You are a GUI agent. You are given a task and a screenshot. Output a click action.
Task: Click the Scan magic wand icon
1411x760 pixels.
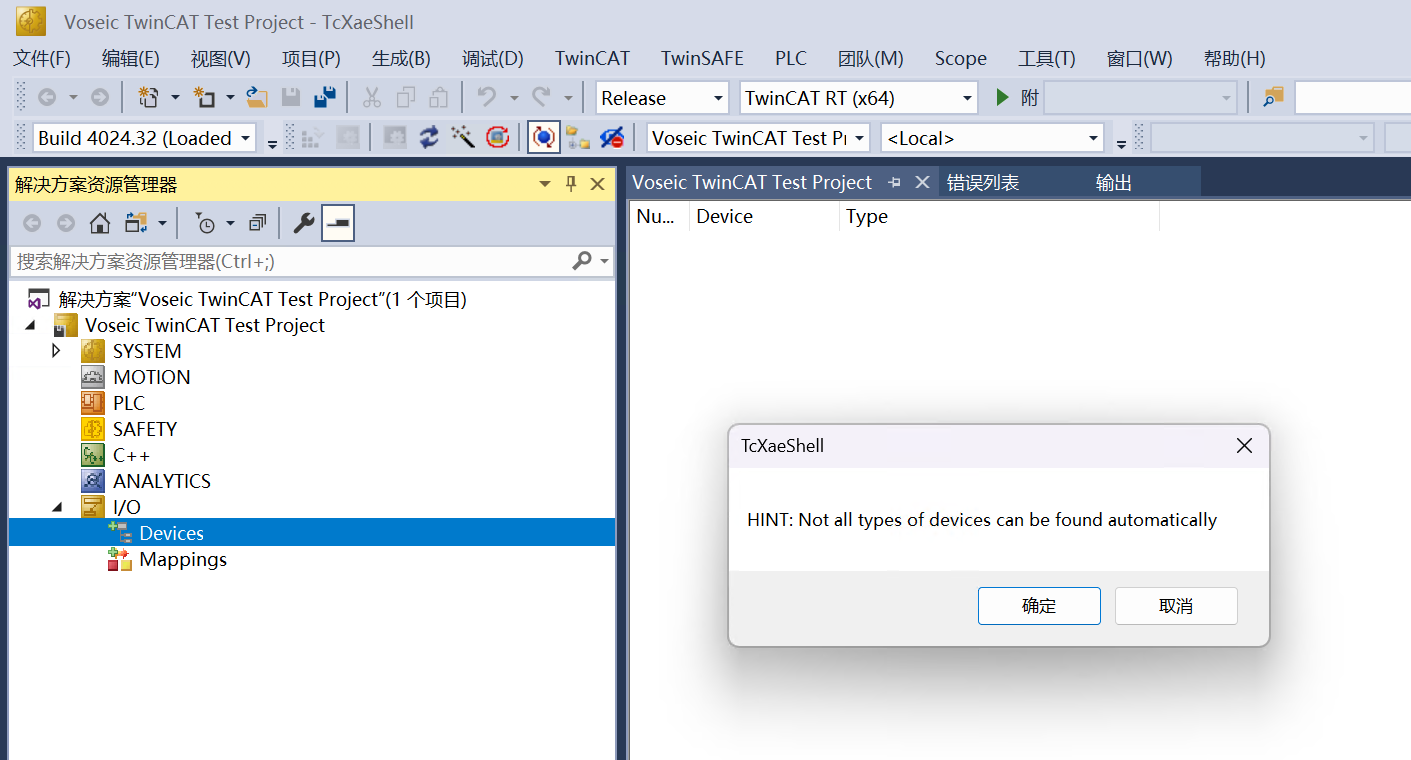(x=463, y=137)
